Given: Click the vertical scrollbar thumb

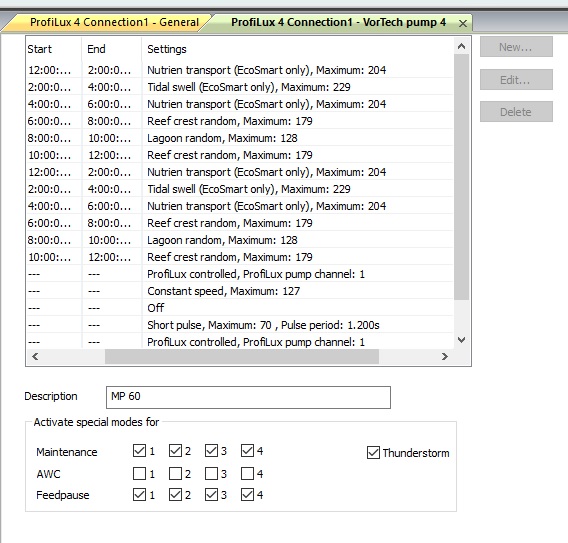Looking at the screenshot, I should 461,177.
